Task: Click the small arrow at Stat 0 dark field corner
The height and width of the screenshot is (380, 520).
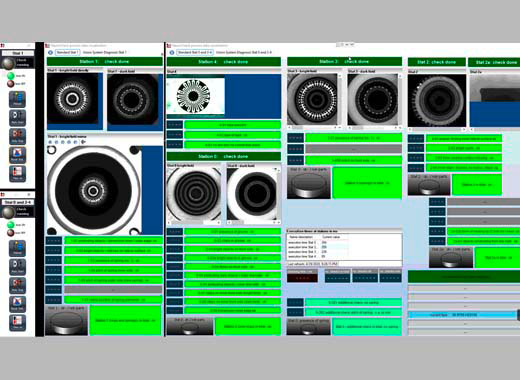Action: point(276,169)
